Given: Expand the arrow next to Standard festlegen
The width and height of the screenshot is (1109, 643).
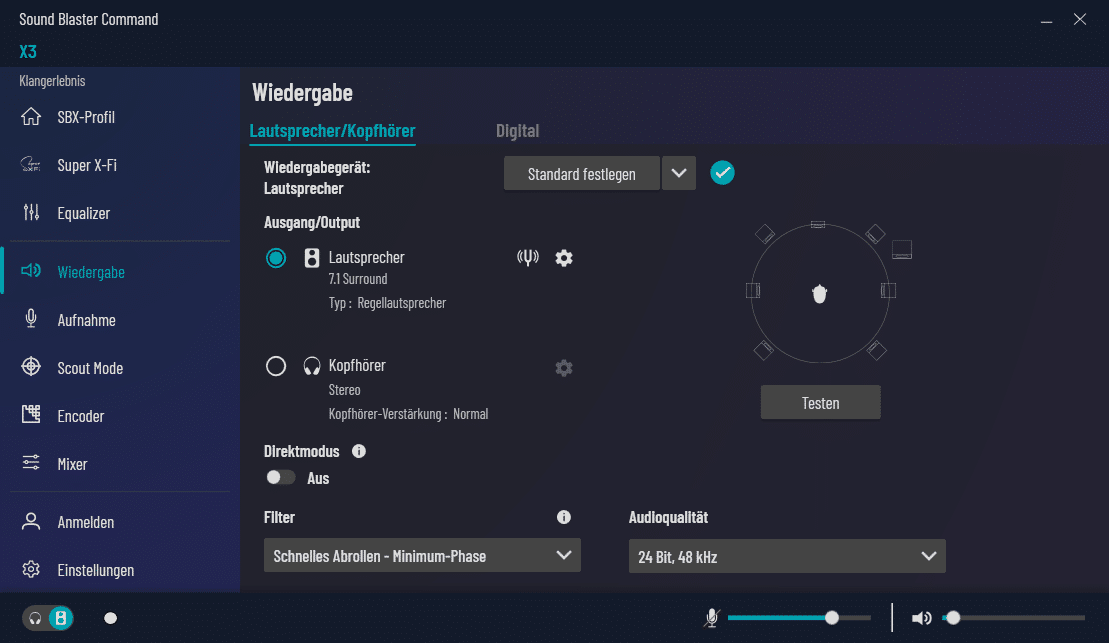Looking at the screenshot, I should pos(679,173).
